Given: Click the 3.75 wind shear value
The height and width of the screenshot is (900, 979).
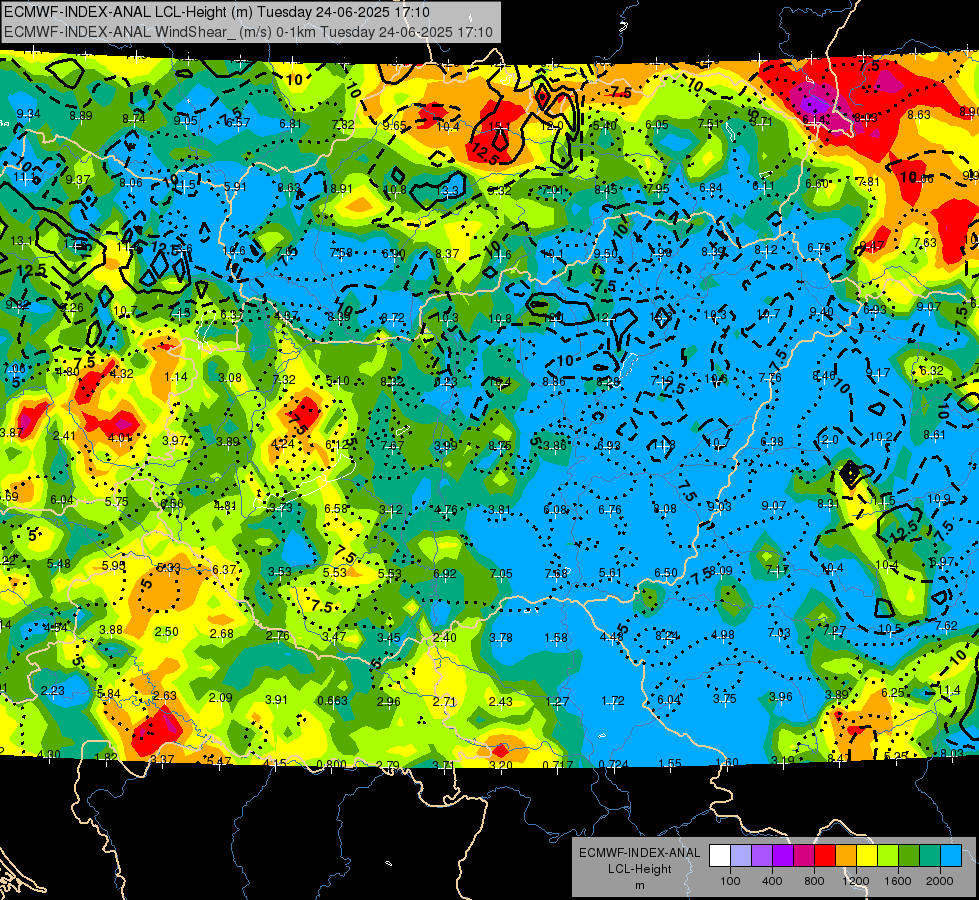Looking at the screenshot, I should click(724, 699).
